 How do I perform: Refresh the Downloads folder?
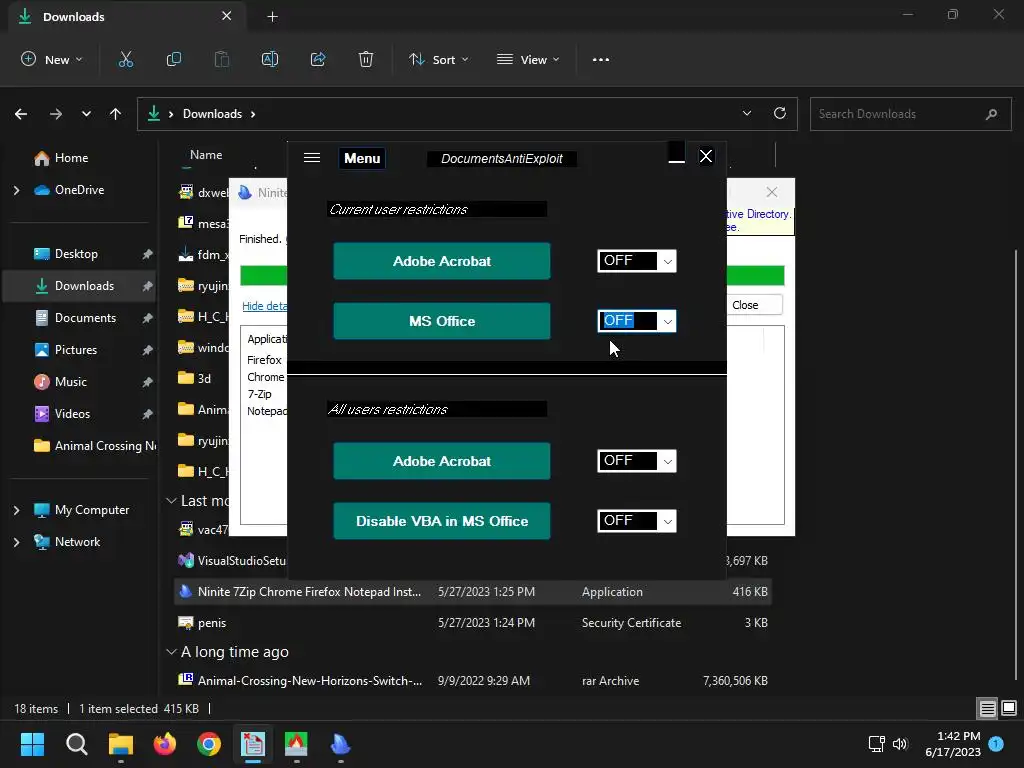click(780, 113)
